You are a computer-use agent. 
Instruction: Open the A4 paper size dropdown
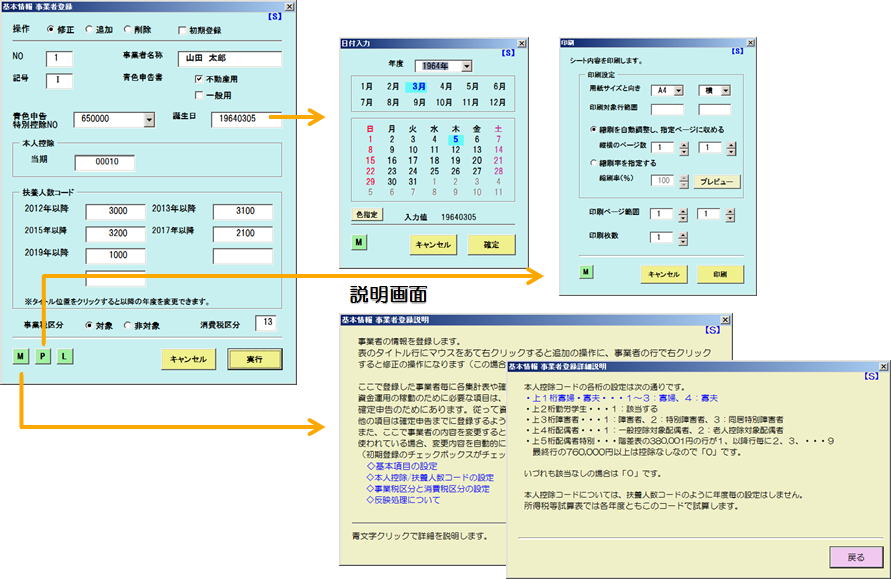coord(678,90)
